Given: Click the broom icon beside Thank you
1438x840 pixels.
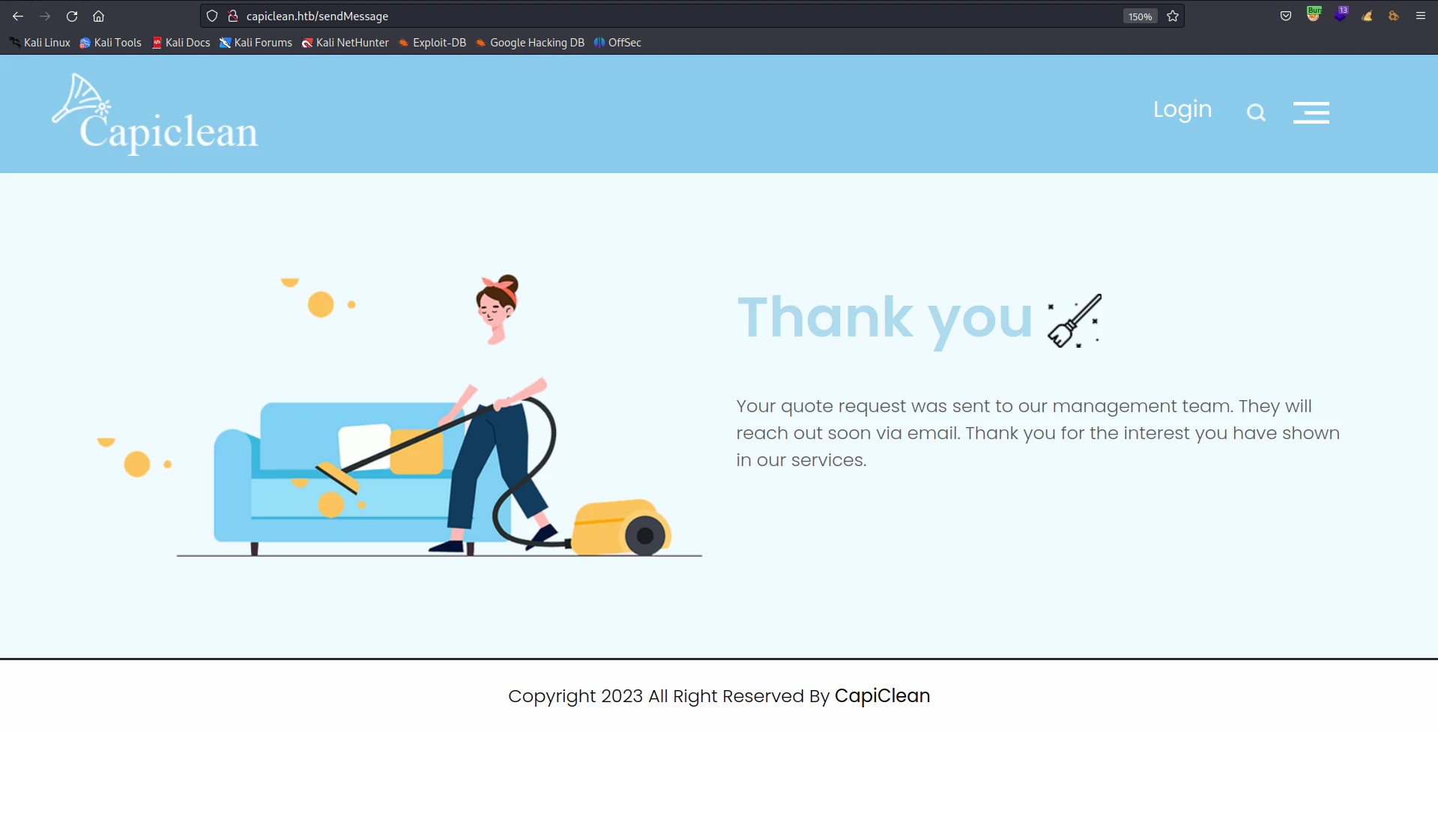Looking at the screenshot, I should 1075,321.
